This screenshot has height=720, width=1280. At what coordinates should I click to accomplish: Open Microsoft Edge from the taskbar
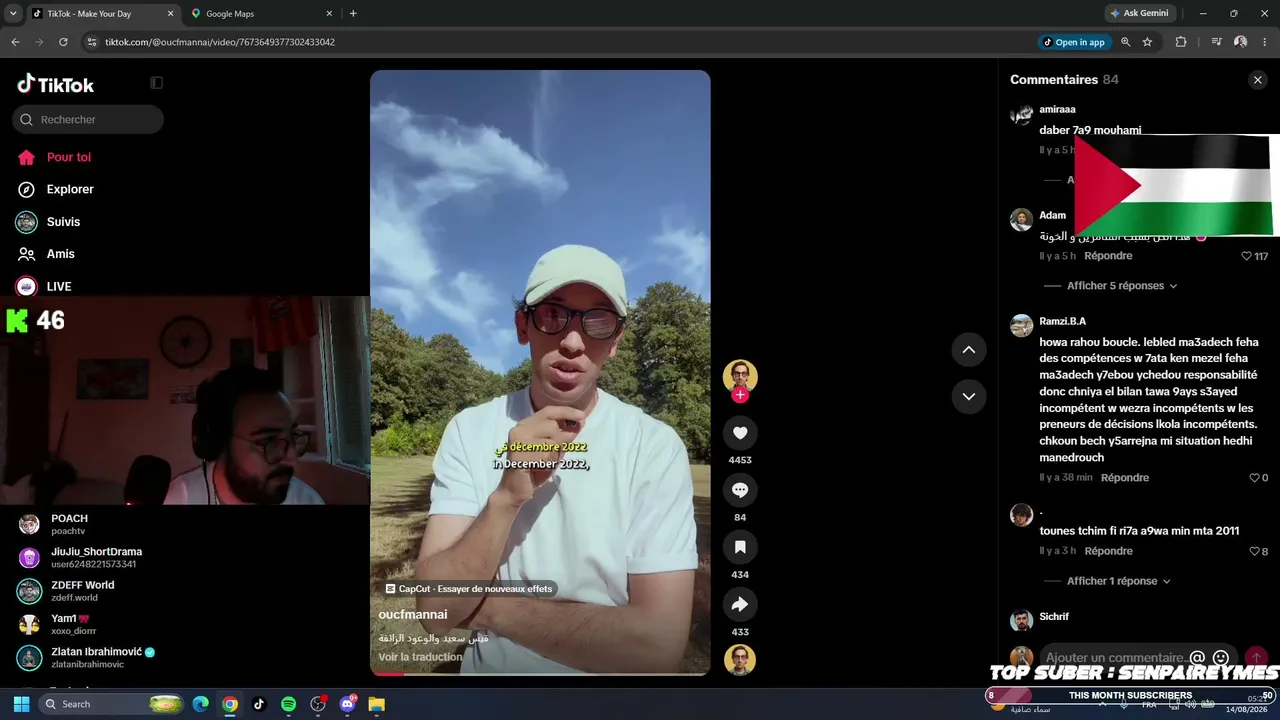(200, 704)
